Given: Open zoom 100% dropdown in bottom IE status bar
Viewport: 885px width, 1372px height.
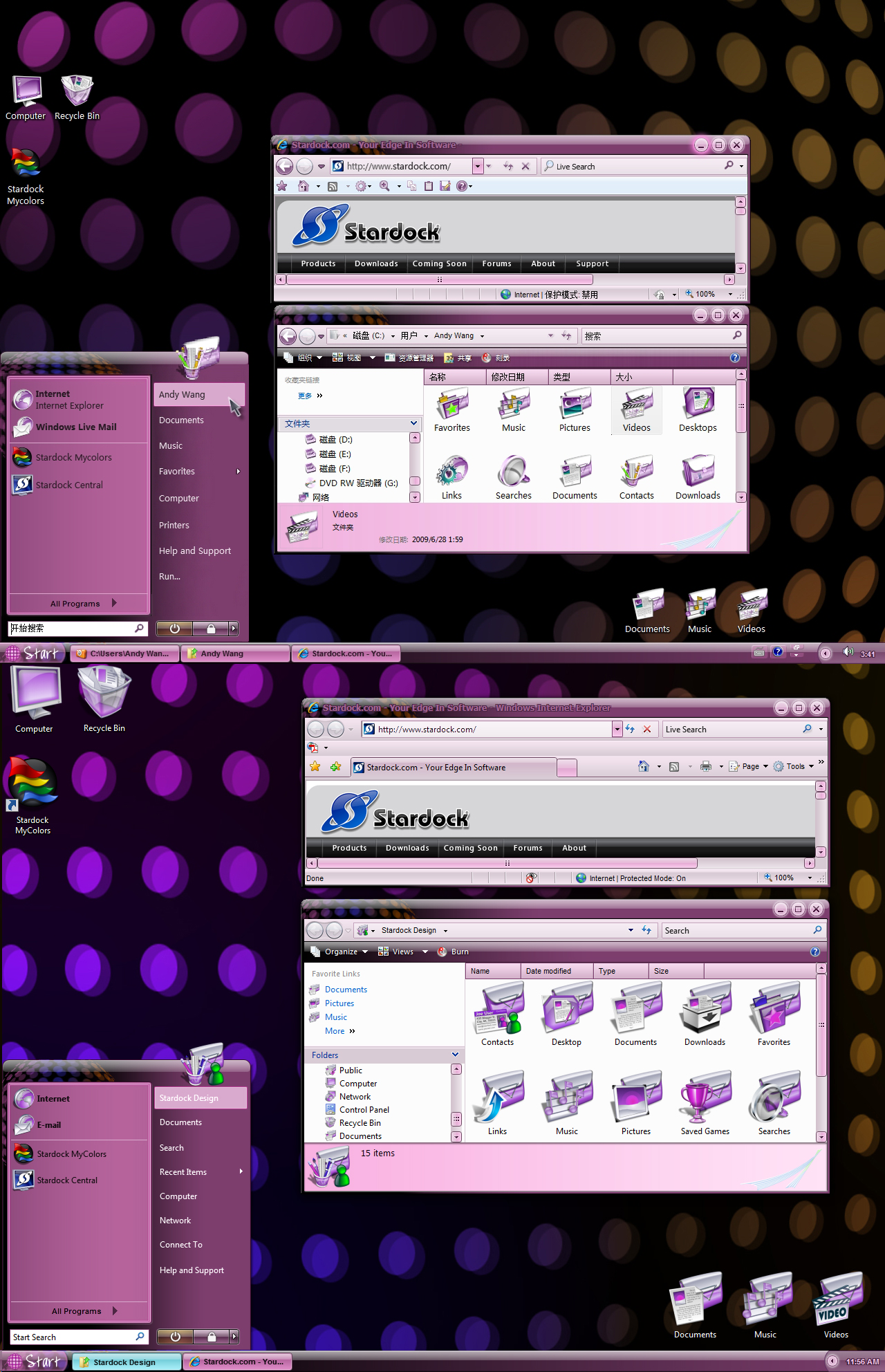Looking at the screenshot, I should point(810,878).
